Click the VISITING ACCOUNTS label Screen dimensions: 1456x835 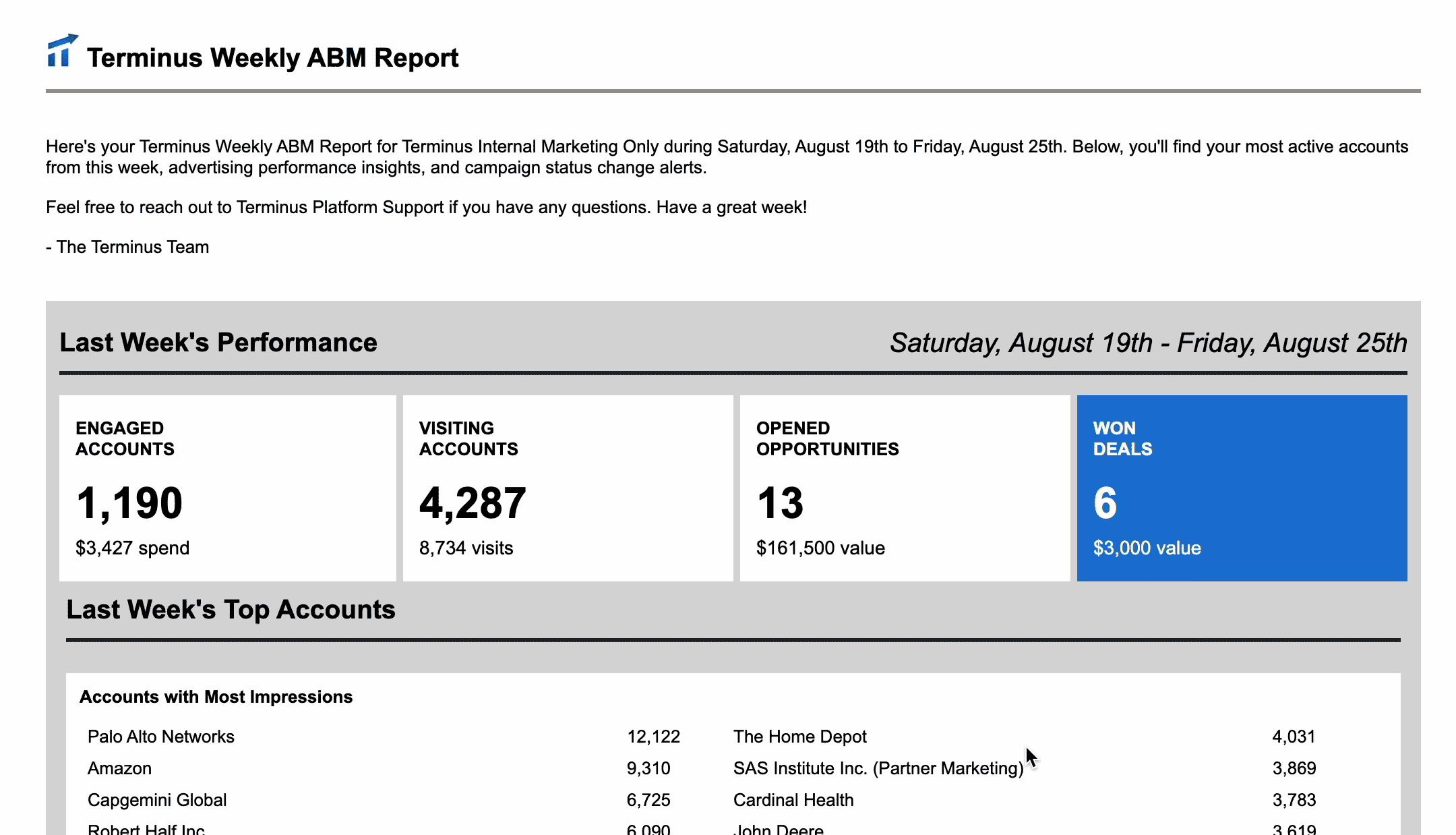pos(468,438)
